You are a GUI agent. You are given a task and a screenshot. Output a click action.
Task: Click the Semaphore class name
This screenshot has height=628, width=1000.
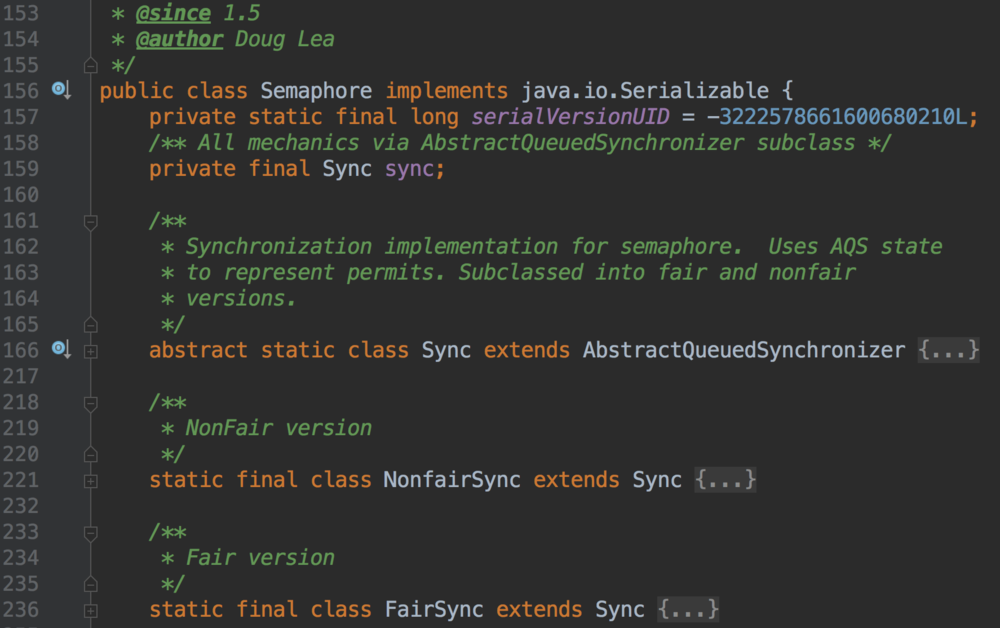316,91
